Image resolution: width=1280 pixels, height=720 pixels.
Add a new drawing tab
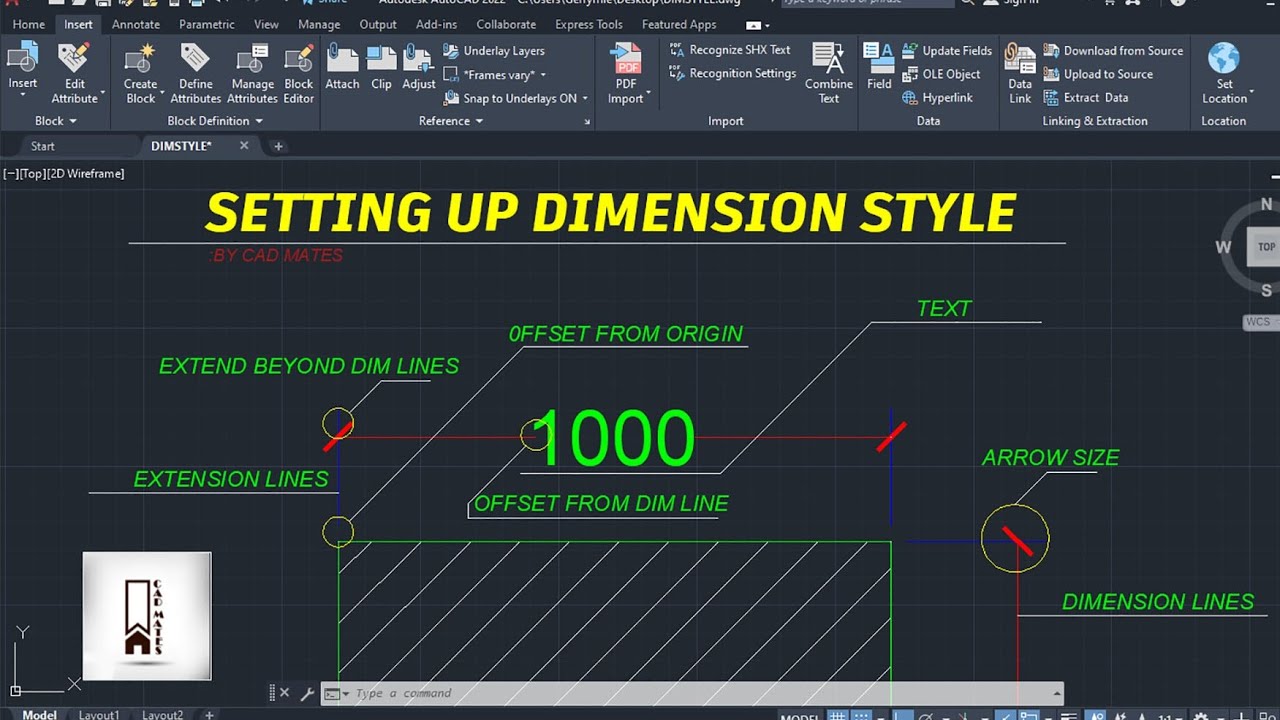278,146
